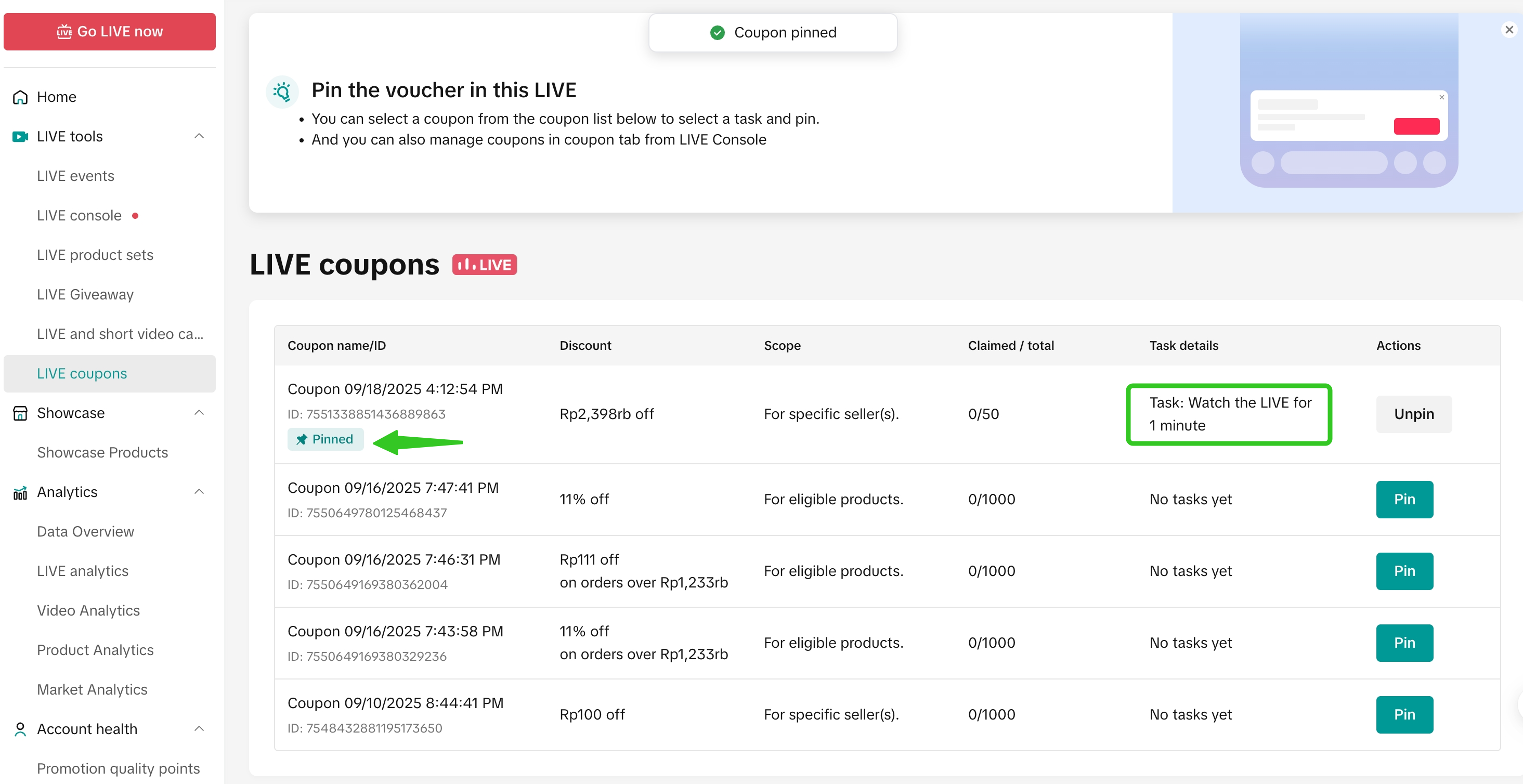Open LIVE console menu item
The width and height of the screenshot is (1523, 784).
(79, 216)
